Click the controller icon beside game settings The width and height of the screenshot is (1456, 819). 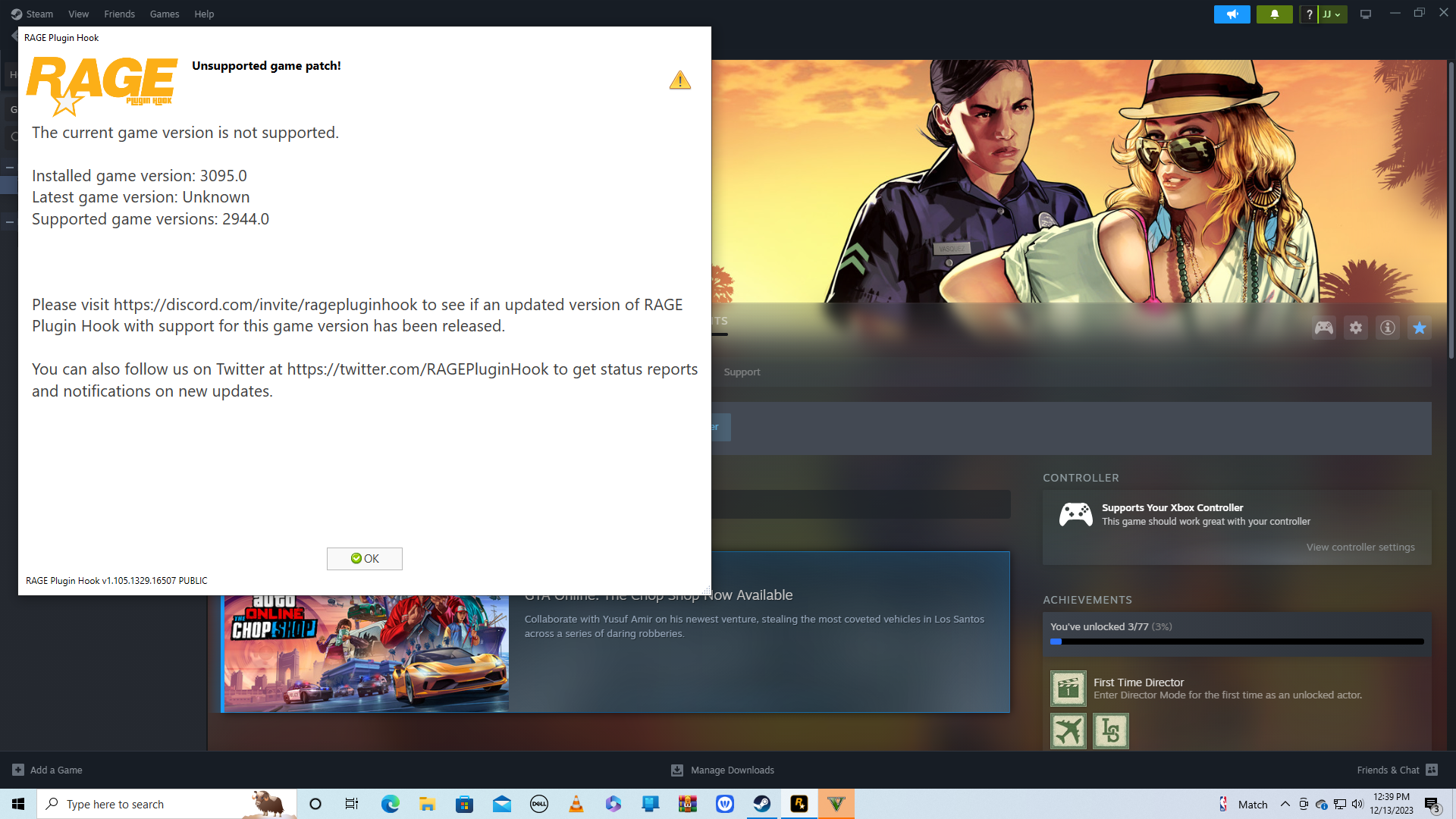pos(1324,328)
